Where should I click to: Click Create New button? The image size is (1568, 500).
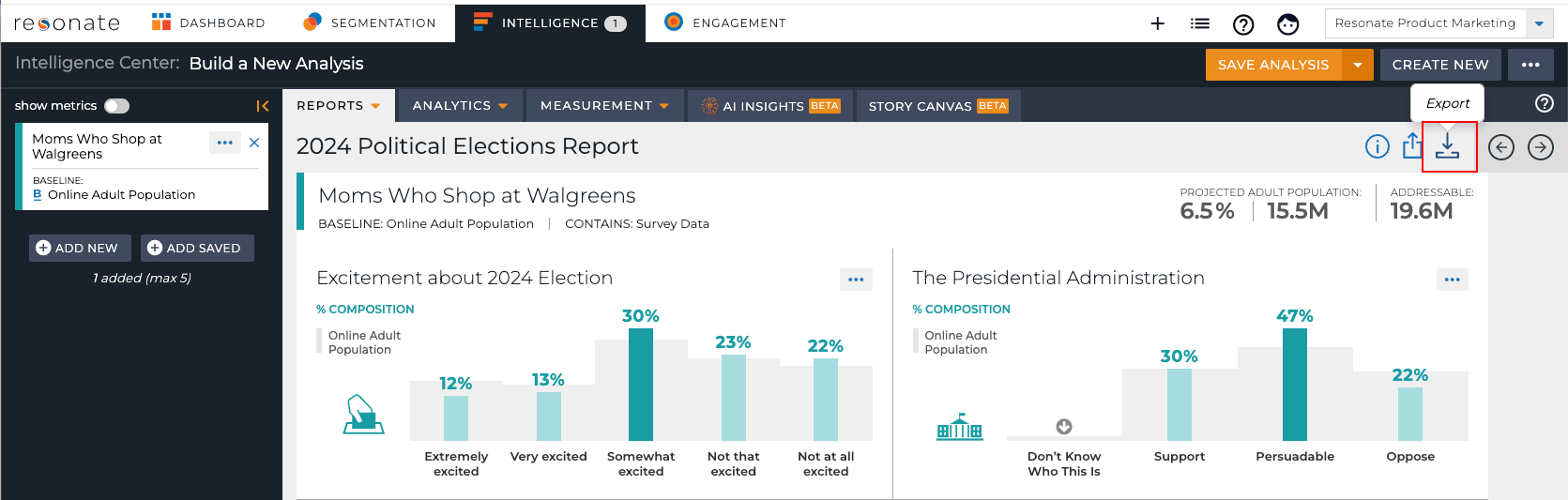[1440, 65]
